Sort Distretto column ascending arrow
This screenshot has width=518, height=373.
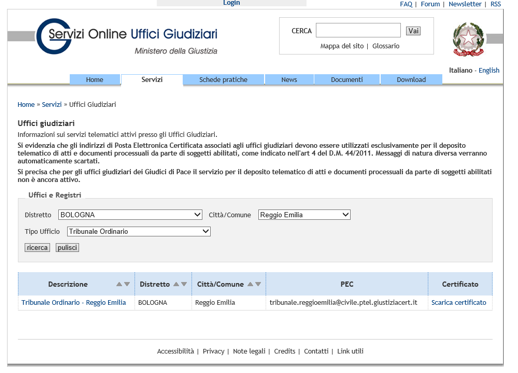click(x=176, y=284)
